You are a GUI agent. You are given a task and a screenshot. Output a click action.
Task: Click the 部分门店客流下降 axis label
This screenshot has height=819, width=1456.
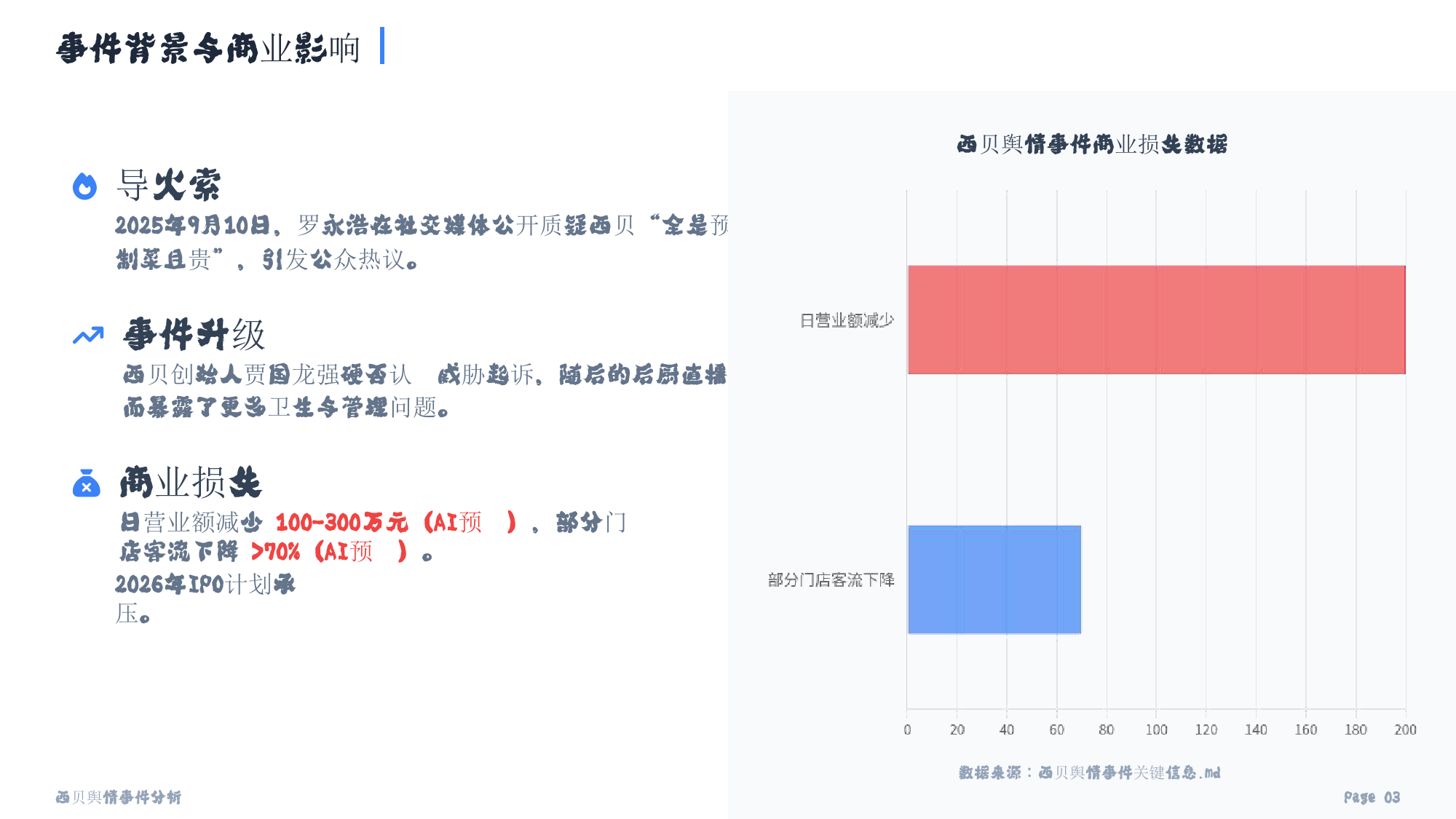click(x=831, y=579)
